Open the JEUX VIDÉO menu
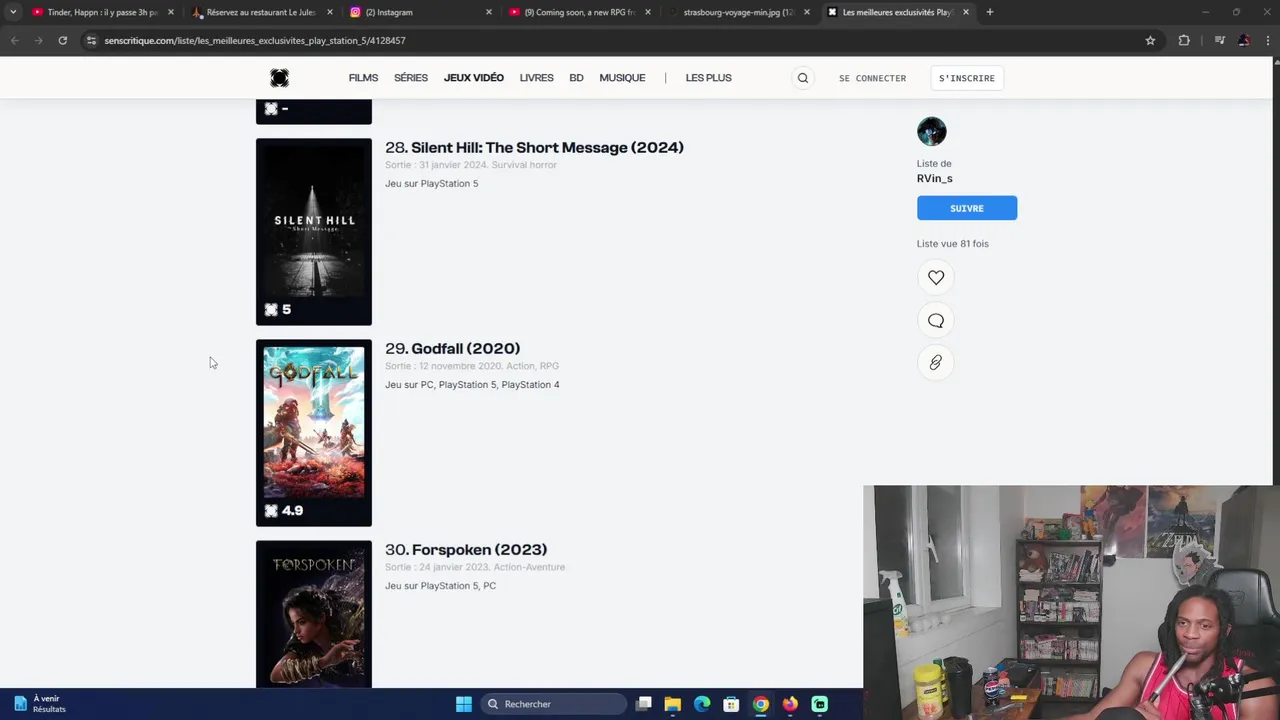This screenshot has height=720, width=1280. (474, 78)
